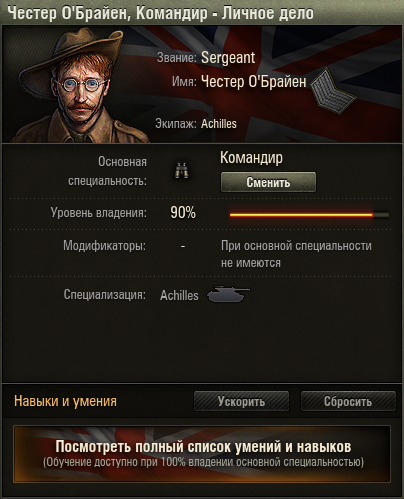Click the Модификаторы dash value
Image resolution: width=404 pixels, height=499 pixels.
coord(183,246)
